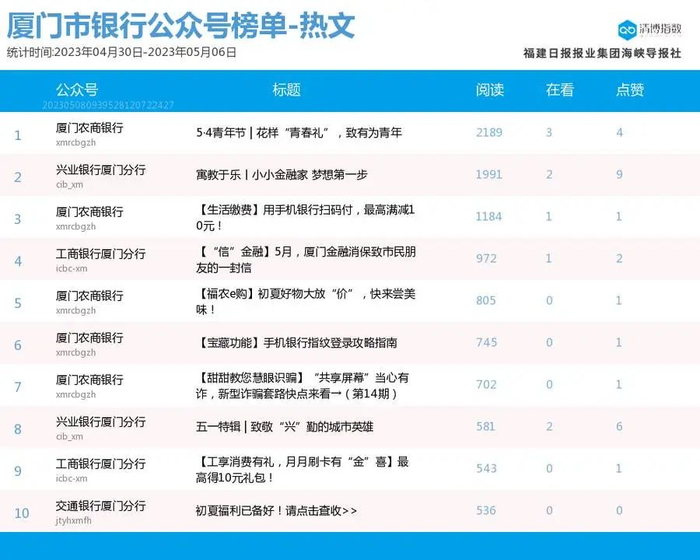Image resolution: width=700 pixels, height=560 pixels.
Task: Click 工商银行厦门分行 in rank 4 row
Action: pyautogui.click(x=100, y=254)
